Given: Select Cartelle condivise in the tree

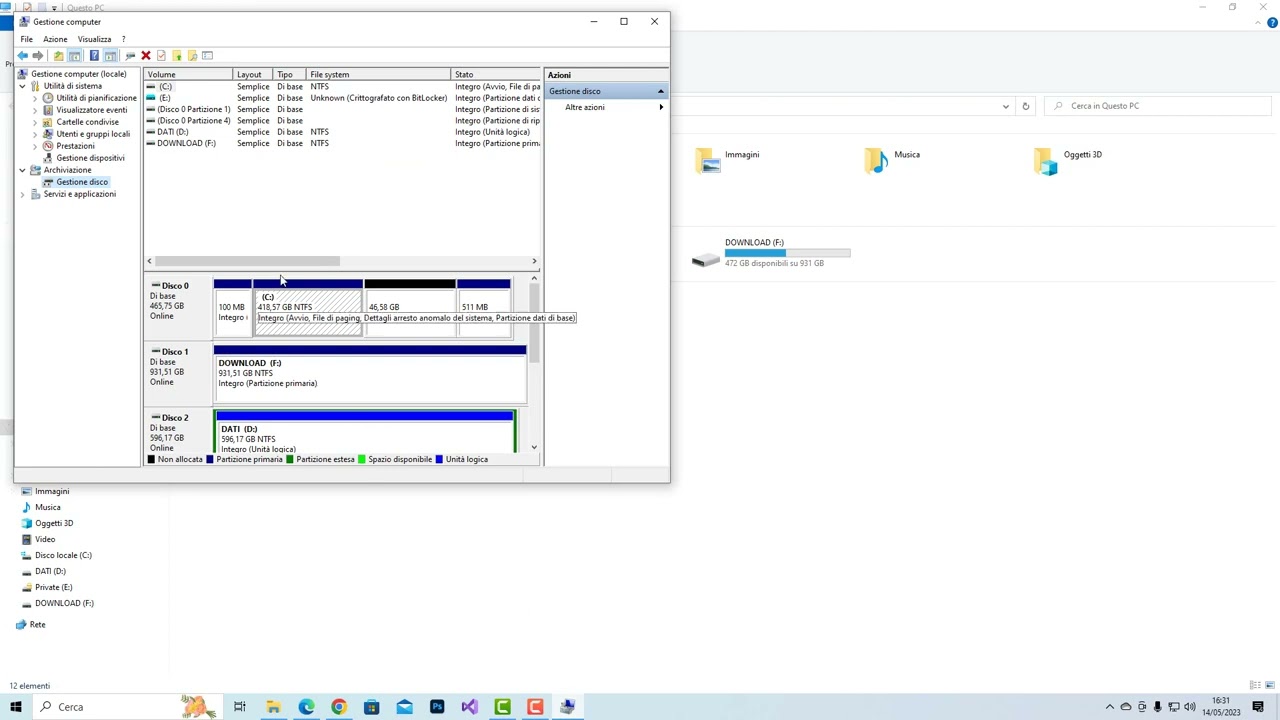Looking at the screenshot, I should [x=87, y=122].
